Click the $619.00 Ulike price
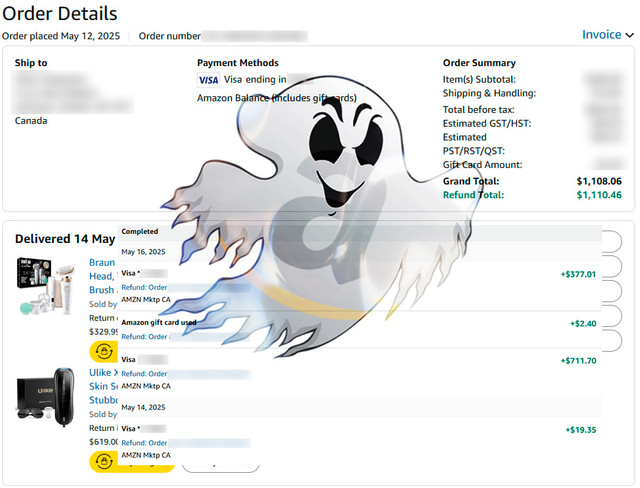 tap(103, 441)
